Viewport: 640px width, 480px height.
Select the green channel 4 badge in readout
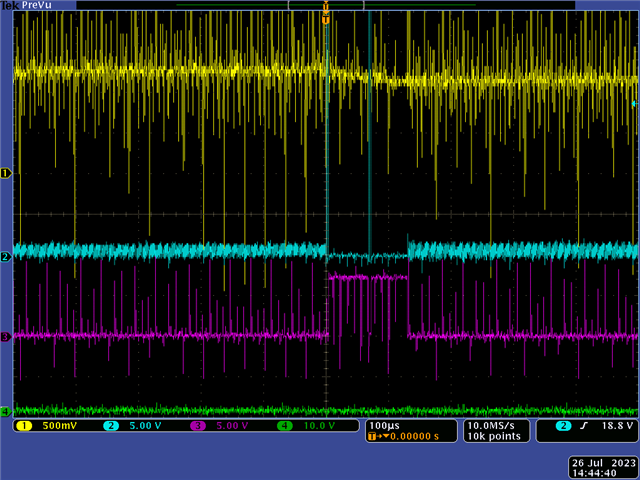285,426
